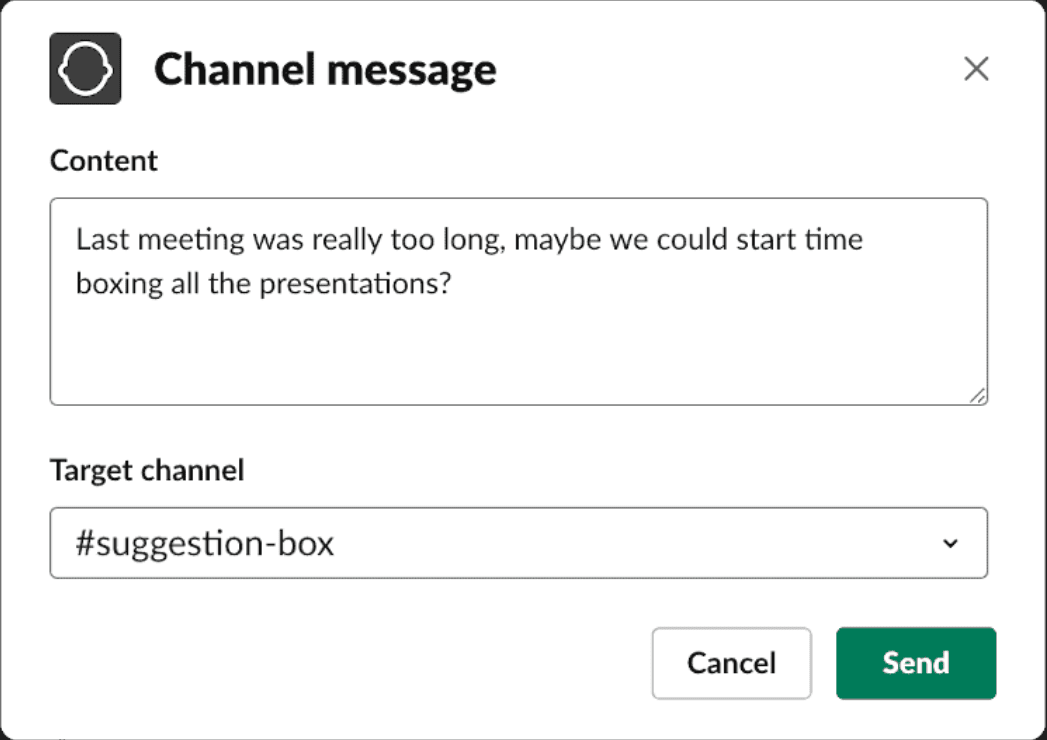Click the resize handle on the Content box

978,396
